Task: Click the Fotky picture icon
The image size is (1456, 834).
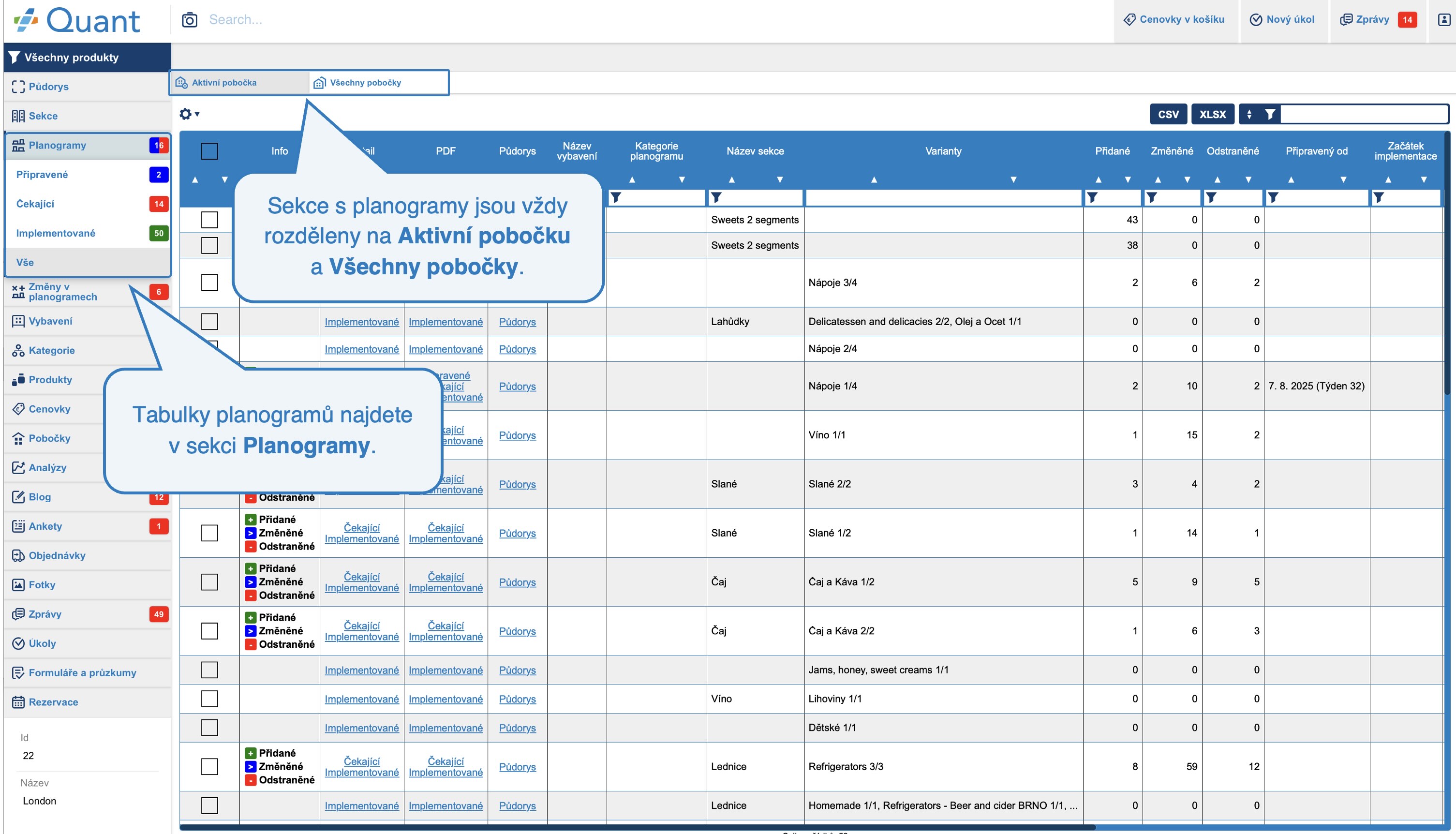Action: [x=18, y=585]
